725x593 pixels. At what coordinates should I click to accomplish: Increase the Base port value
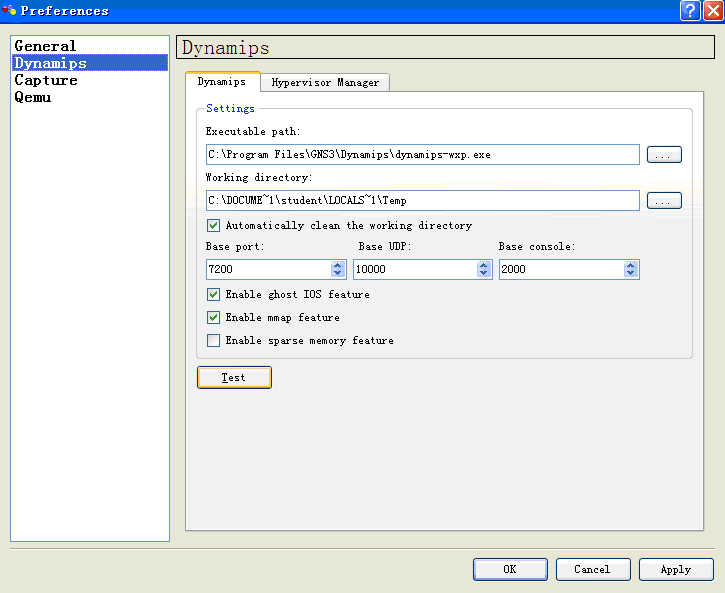tap(338, 265)
